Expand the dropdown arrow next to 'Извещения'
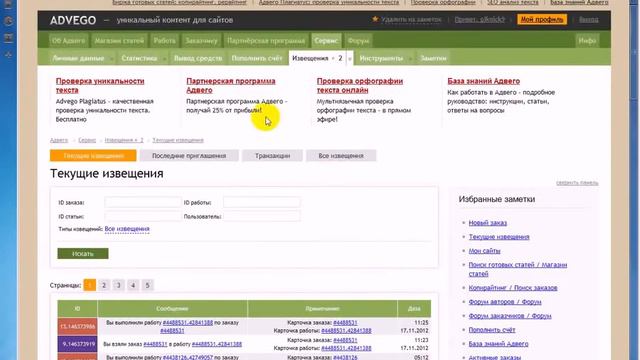Viewport: 640px width, 360px height. pyautogui.click(x=349, y=59)
